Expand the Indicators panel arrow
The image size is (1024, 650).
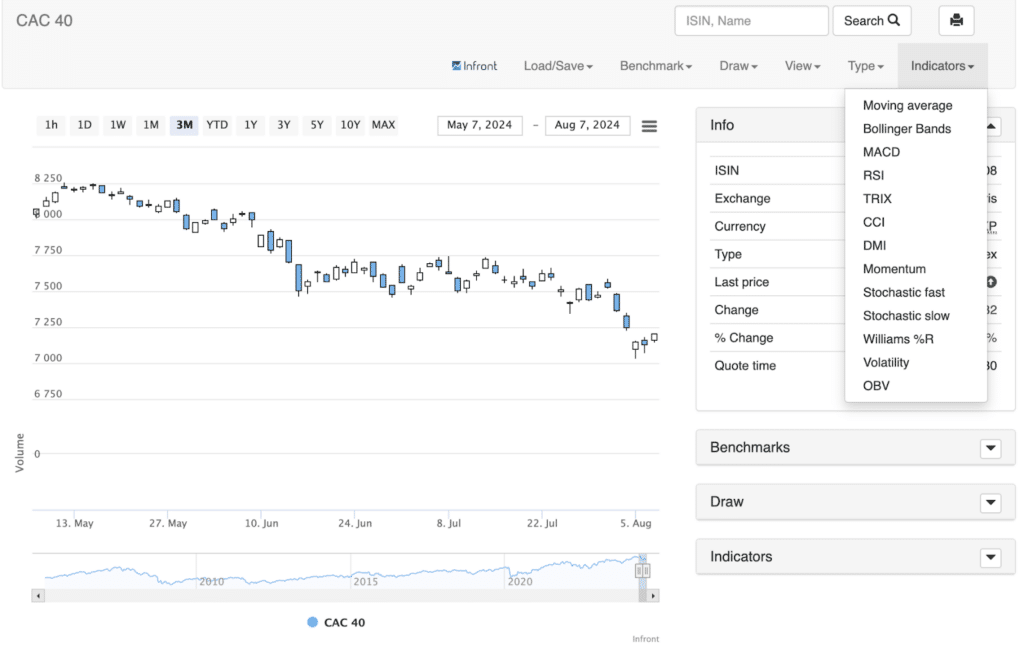point(991,557)
